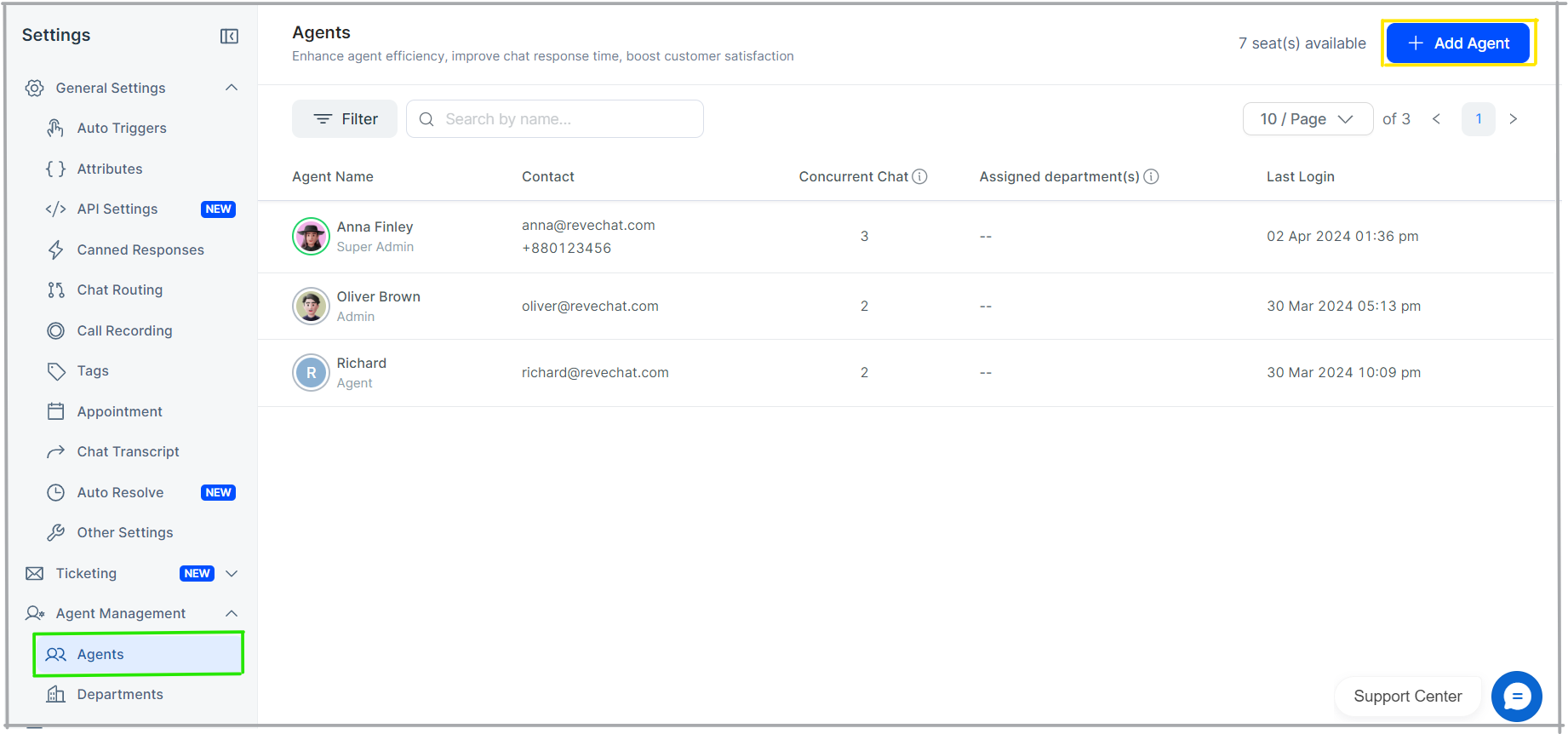
Task: Click the Auto Triggers icon in sidebar
Action: (55, 128)
